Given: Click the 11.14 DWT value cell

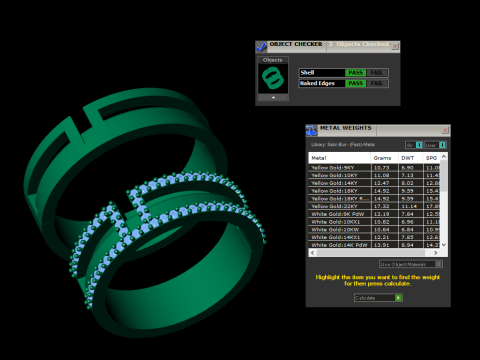Looking at the screenshot, I should 411,206.
